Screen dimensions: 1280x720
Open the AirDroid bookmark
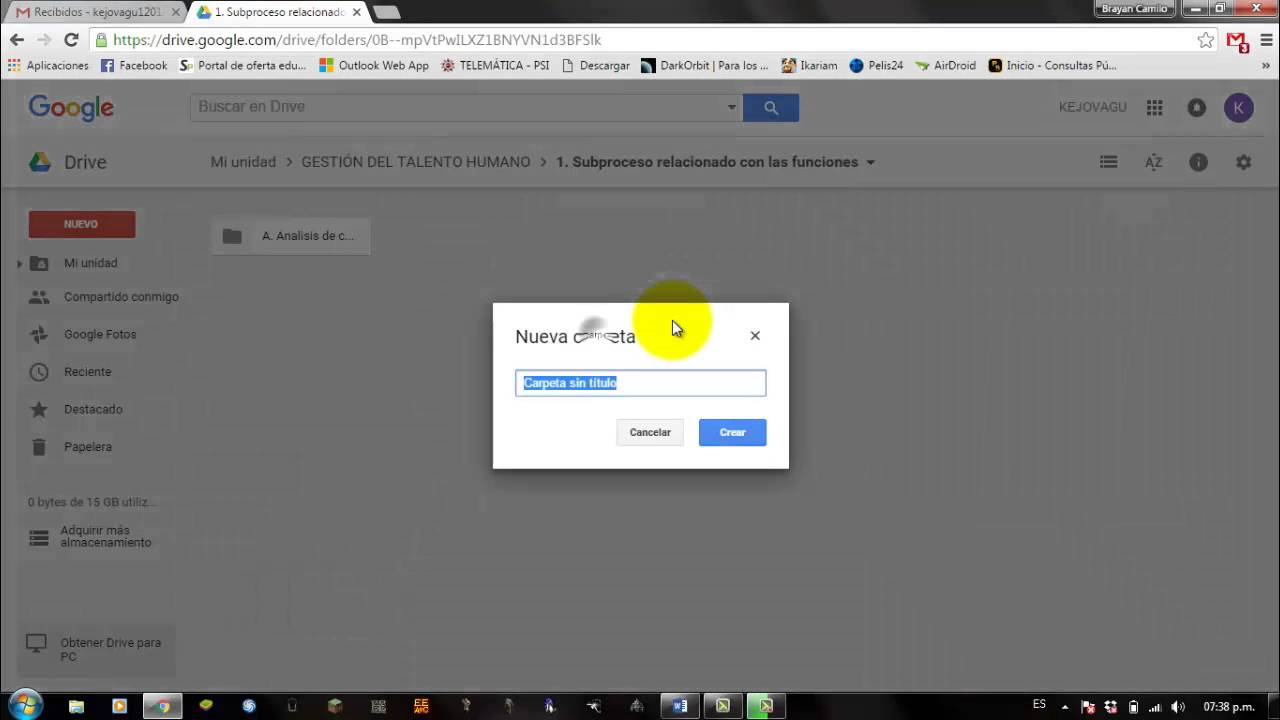coord(945,65)
